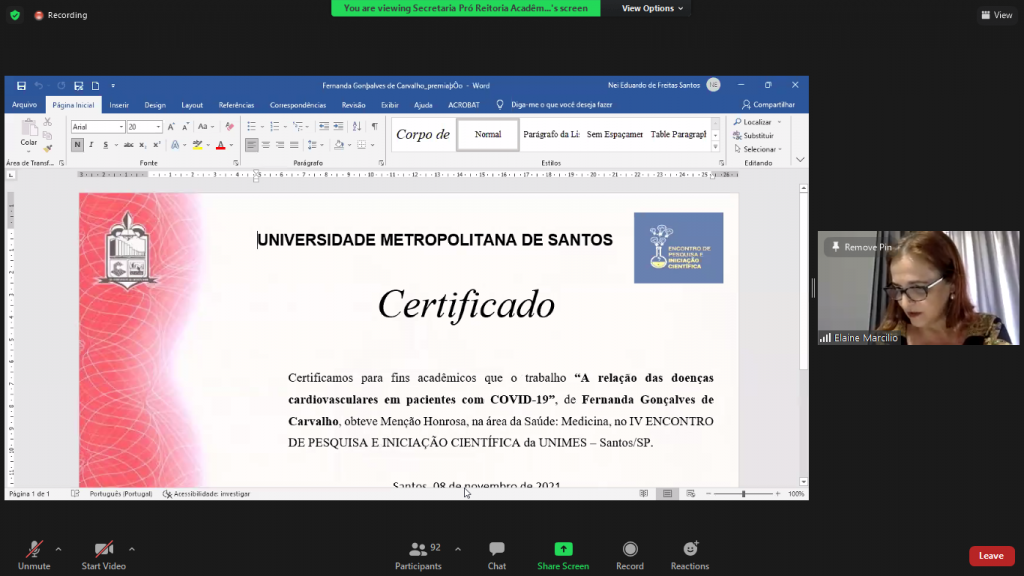
Task: Decrease paragraph indent
Action: 324,127
